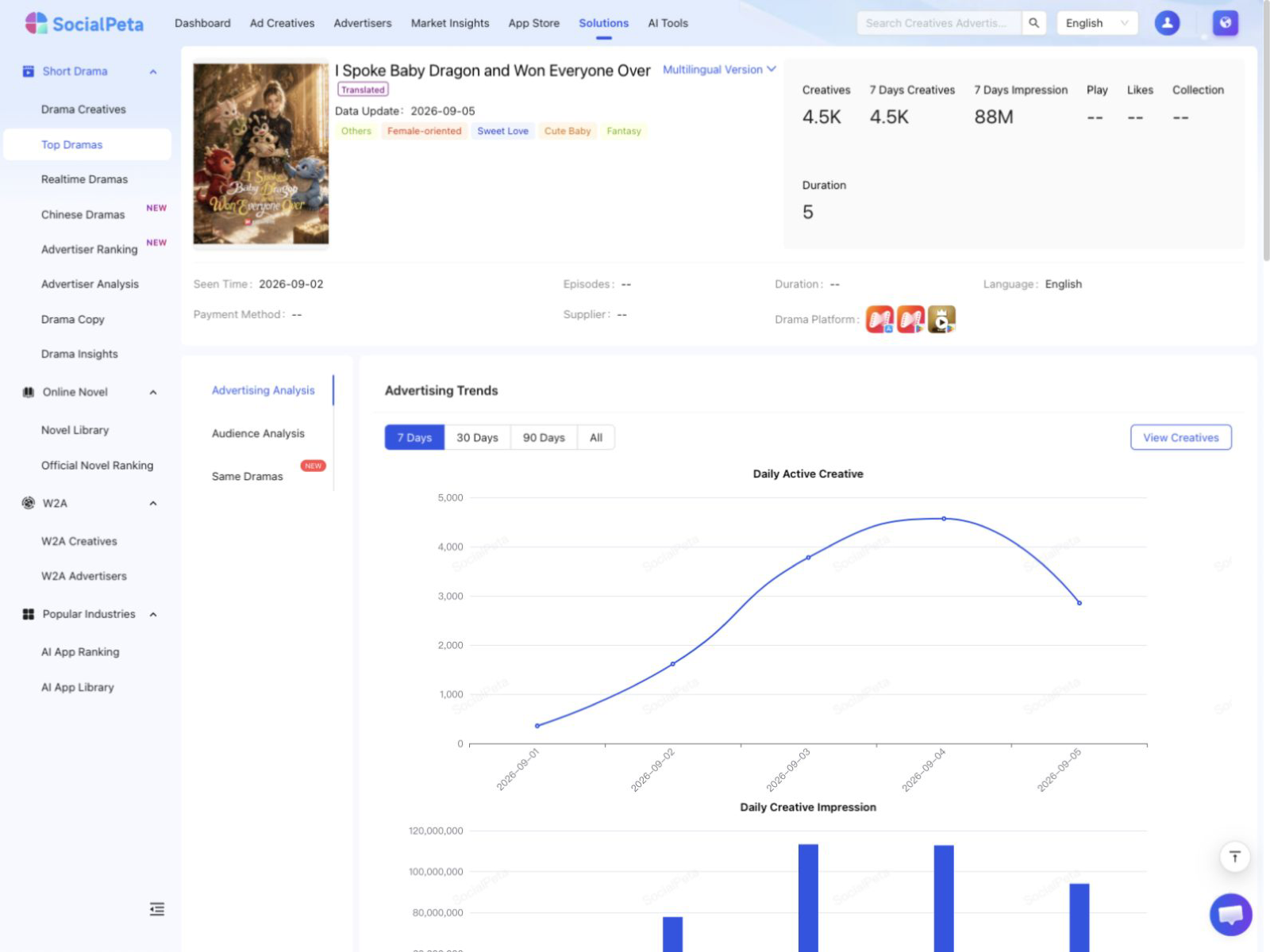Collapse the Short Drama section chevron
This screenshot has height=952, width=1270.
153,72
